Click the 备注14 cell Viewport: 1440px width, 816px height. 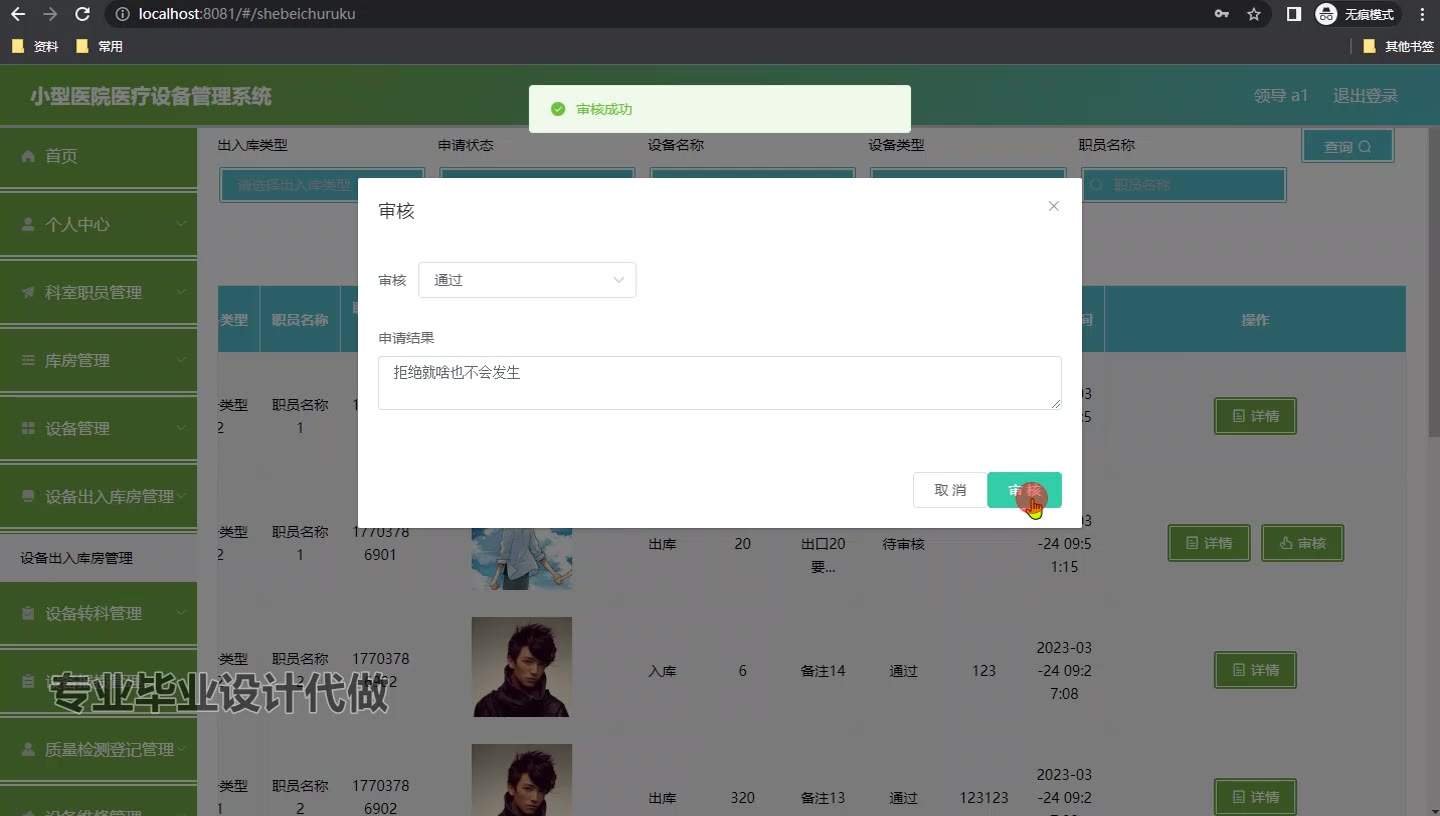pyautogui.click(x=823, y=671)
